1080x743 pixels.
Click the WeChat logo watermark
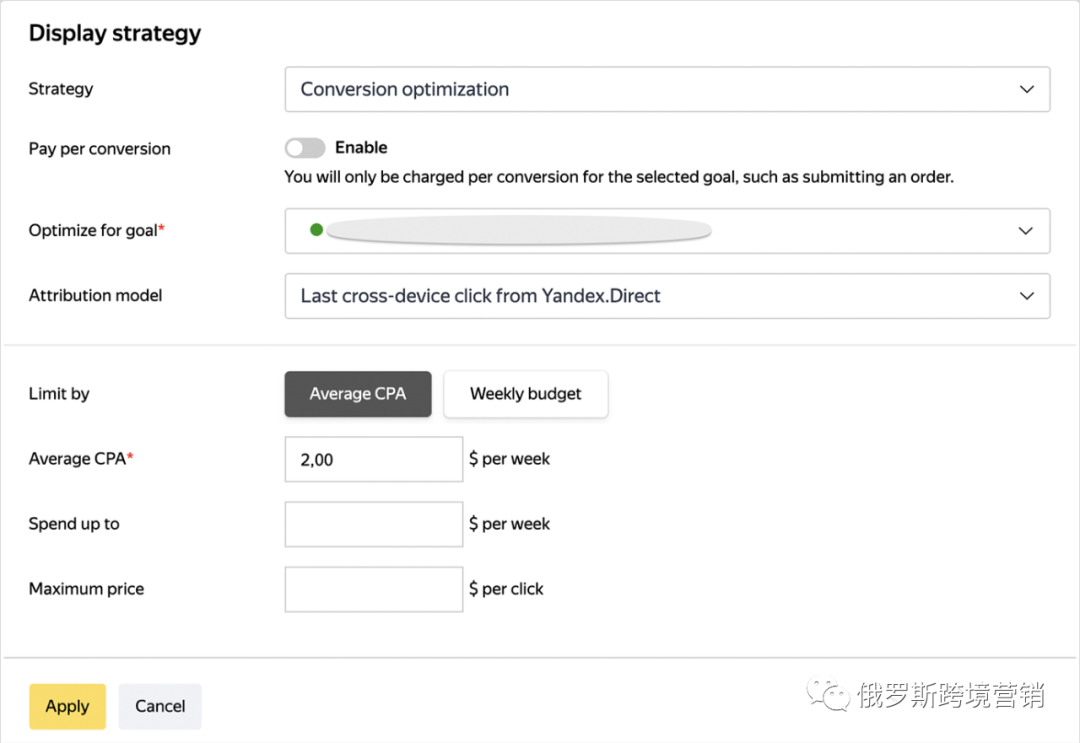tap(829, 694)
